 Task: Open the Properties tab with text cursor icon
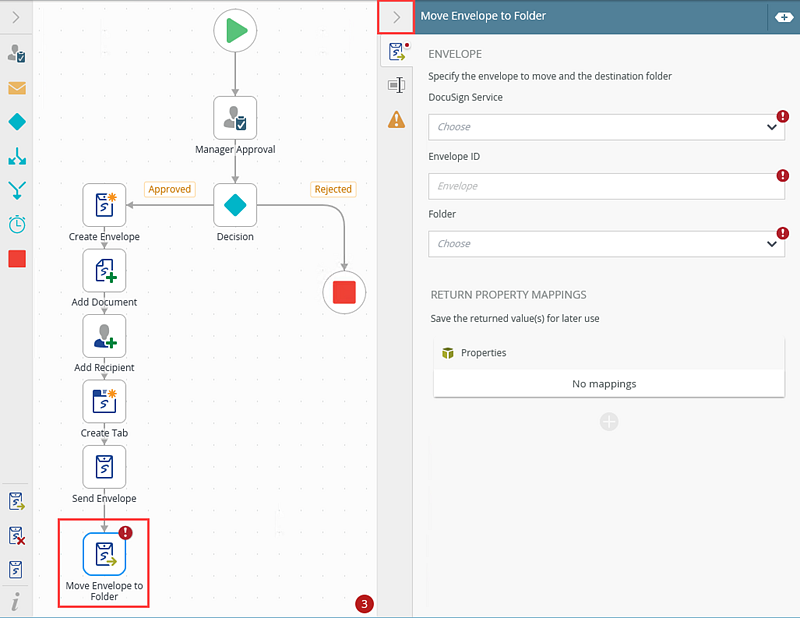397,86
